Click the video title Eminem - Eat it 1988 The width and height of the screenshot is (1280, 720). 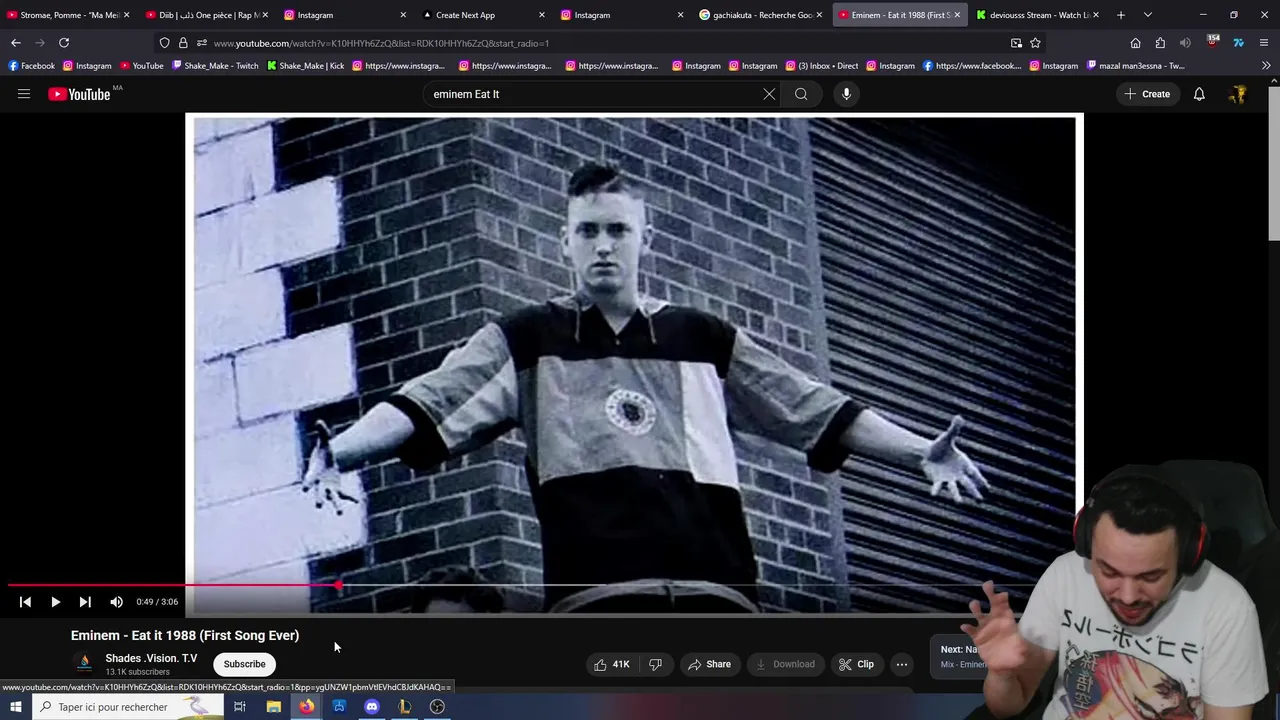(185, 635)
